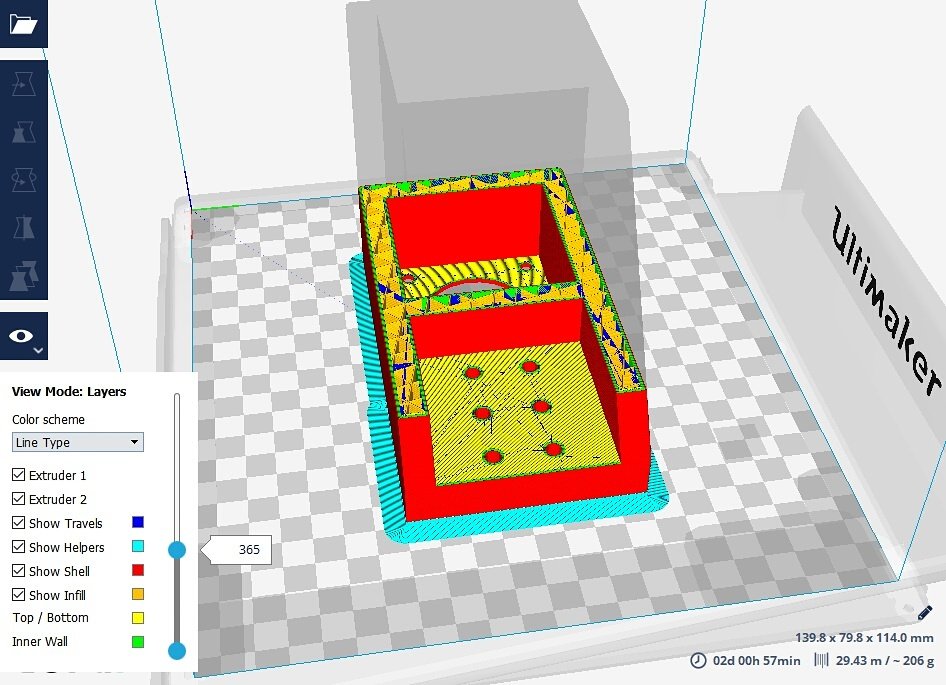Select the Per Model Settings tool icon

point(24,276)
